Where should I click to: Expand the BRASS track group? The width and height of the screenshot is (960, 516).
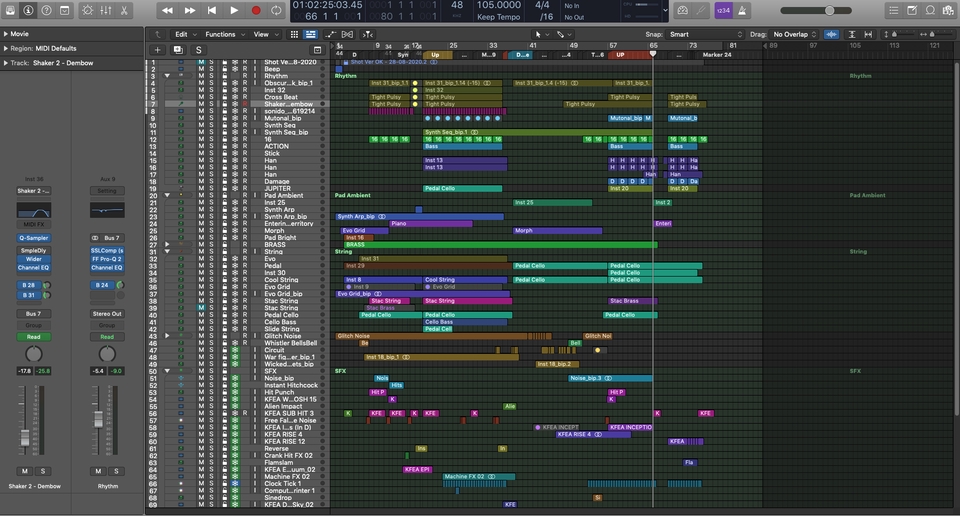tap(167, 244)
